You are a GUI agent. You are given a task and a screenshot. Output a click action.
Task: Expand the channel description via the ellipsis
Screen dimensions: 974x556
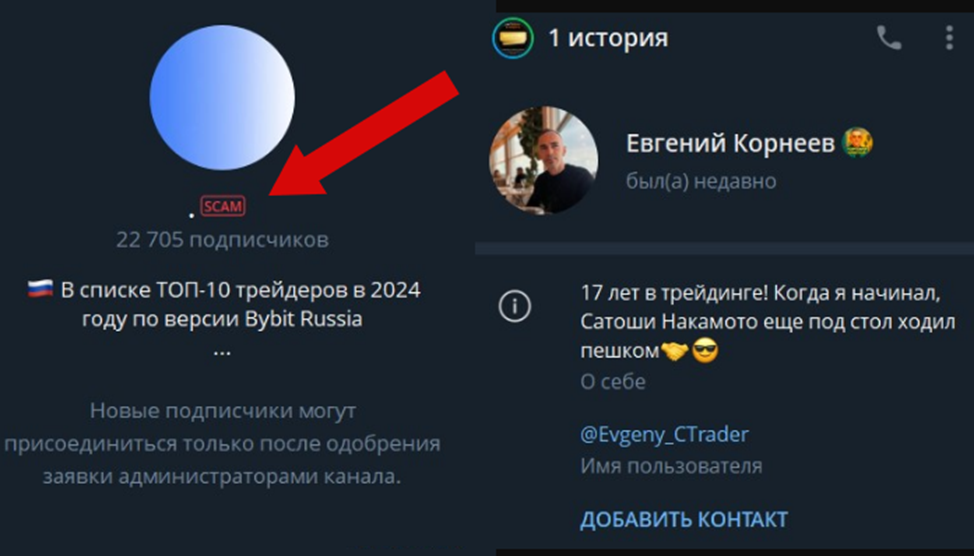click(222, 351)
